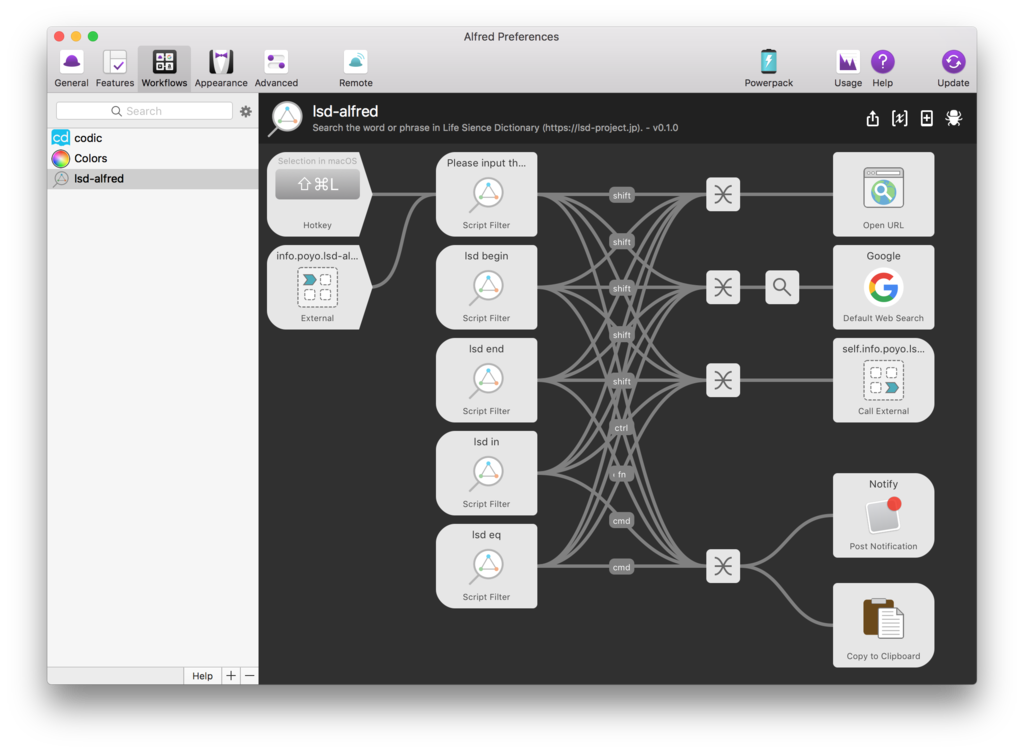Remove workflow with minus button

coord(249,676)
